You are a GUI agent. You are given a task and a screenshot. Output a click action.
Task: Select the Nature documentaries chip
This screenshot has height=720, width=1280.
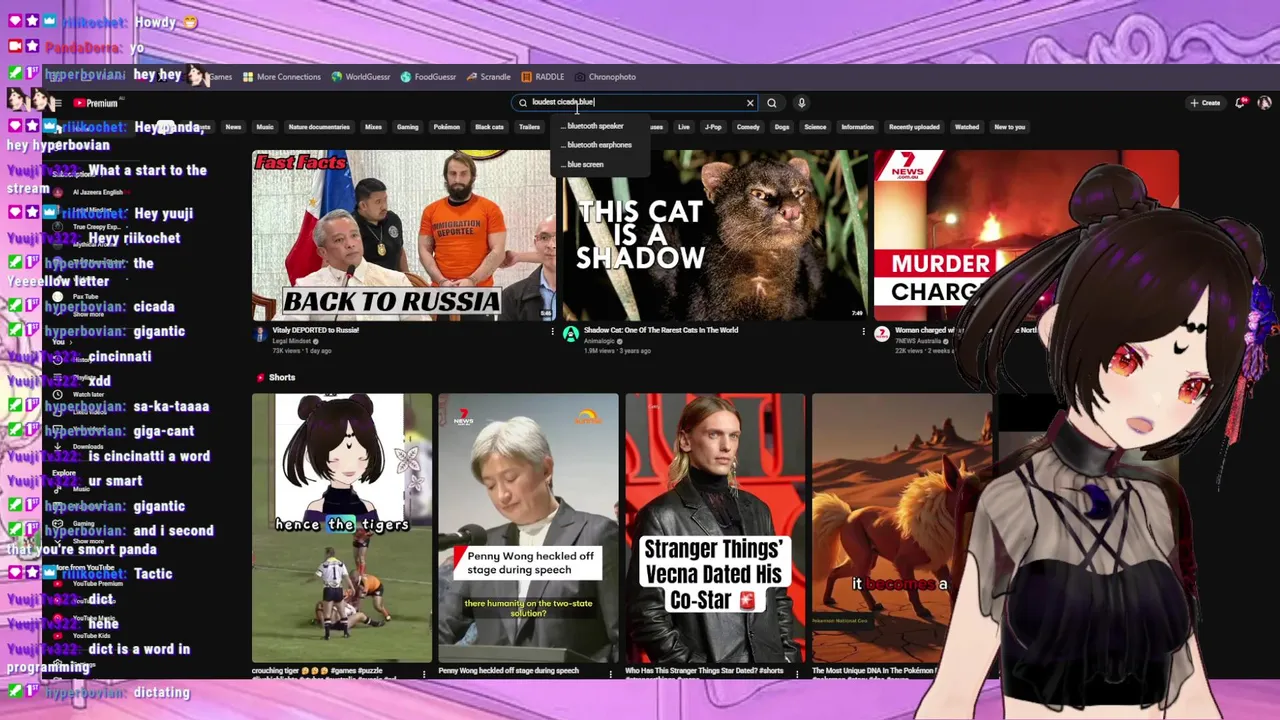319,127
